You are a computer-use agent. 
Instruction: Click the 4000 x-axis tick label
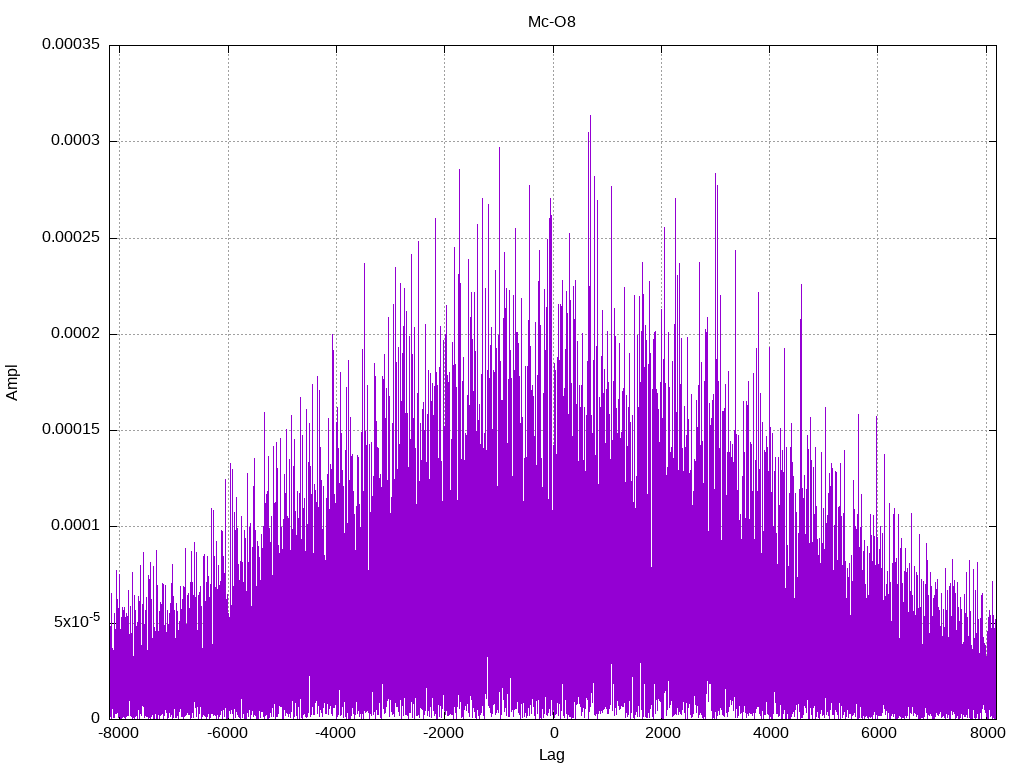(x=770, y=734)
